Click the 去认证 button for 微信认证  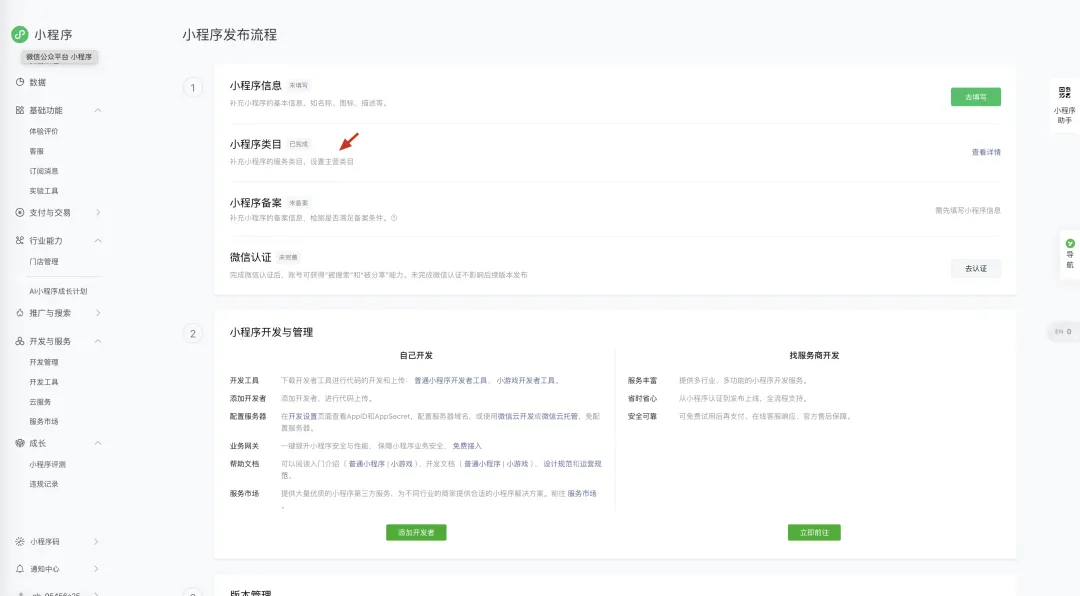click(975, 268)
